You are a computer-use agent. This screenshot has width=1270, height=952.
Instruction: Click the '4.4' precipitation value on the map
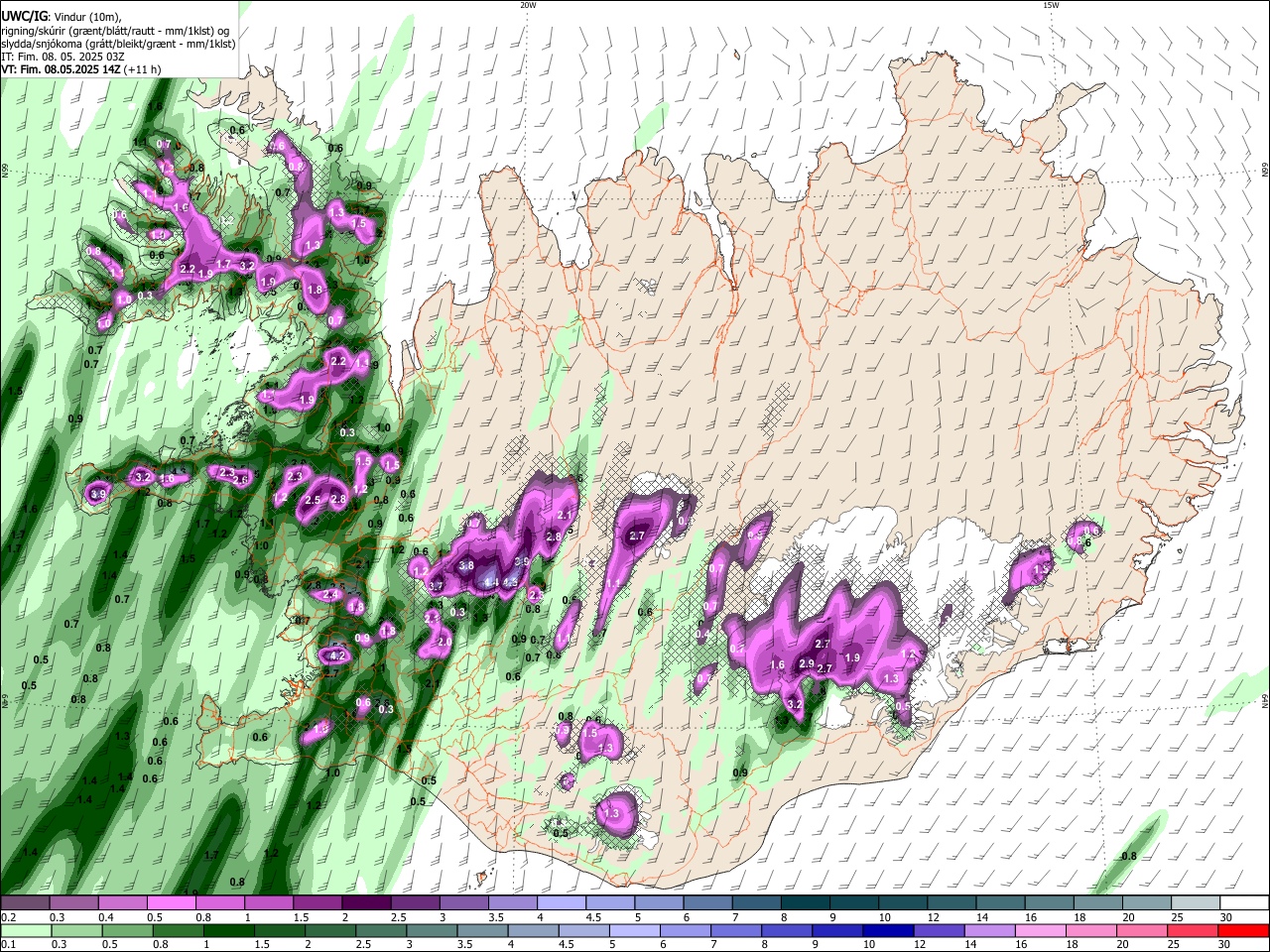tap(489, 583)
